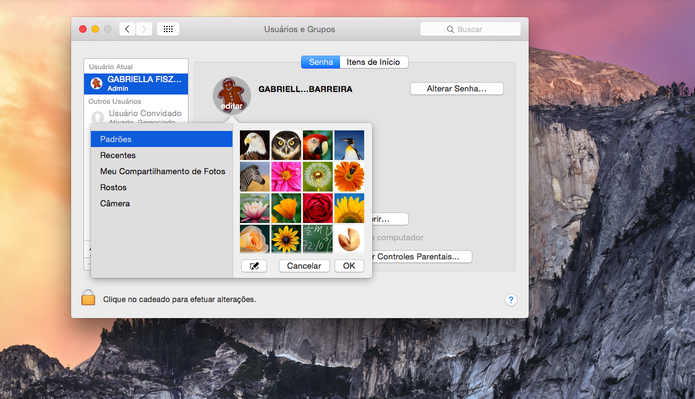This screenshot has width=695, height=399.
Task: Choose the owl profile picture
Action: pyautogui.click(x=286, y=145)
